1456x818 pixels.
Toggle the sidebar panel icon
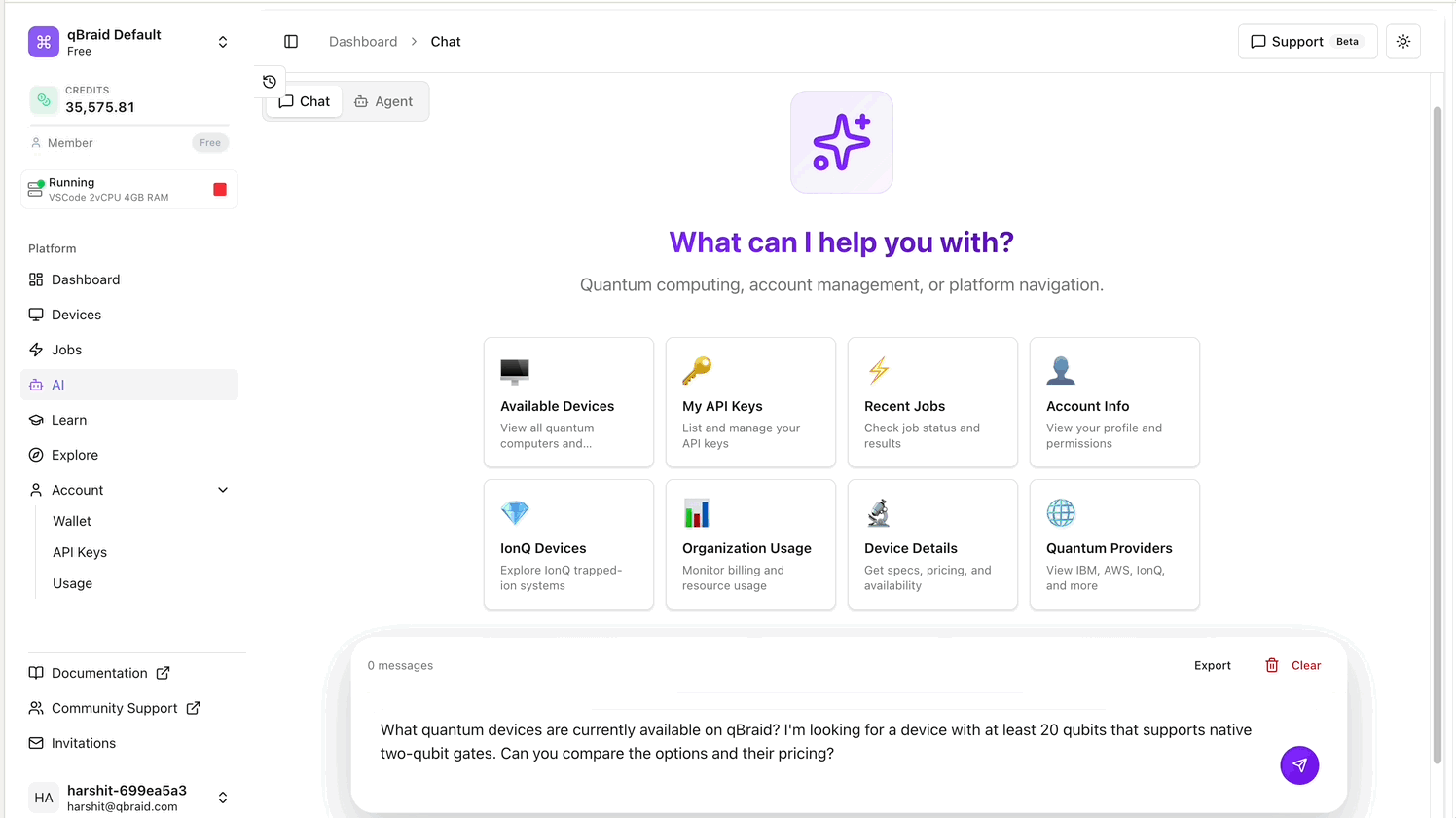291,41
